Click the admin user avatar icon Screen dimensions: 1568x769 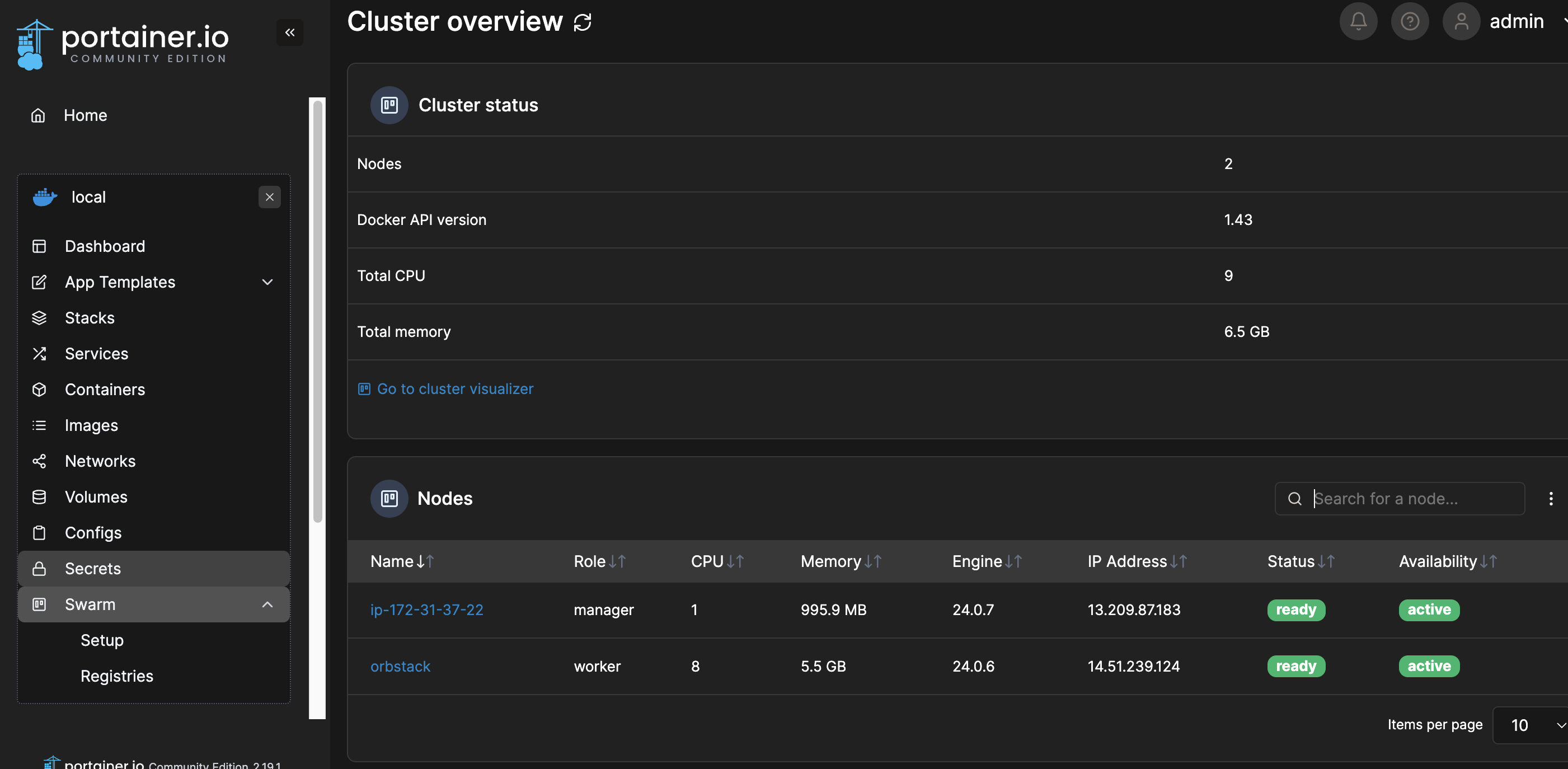coord(1461,22)
